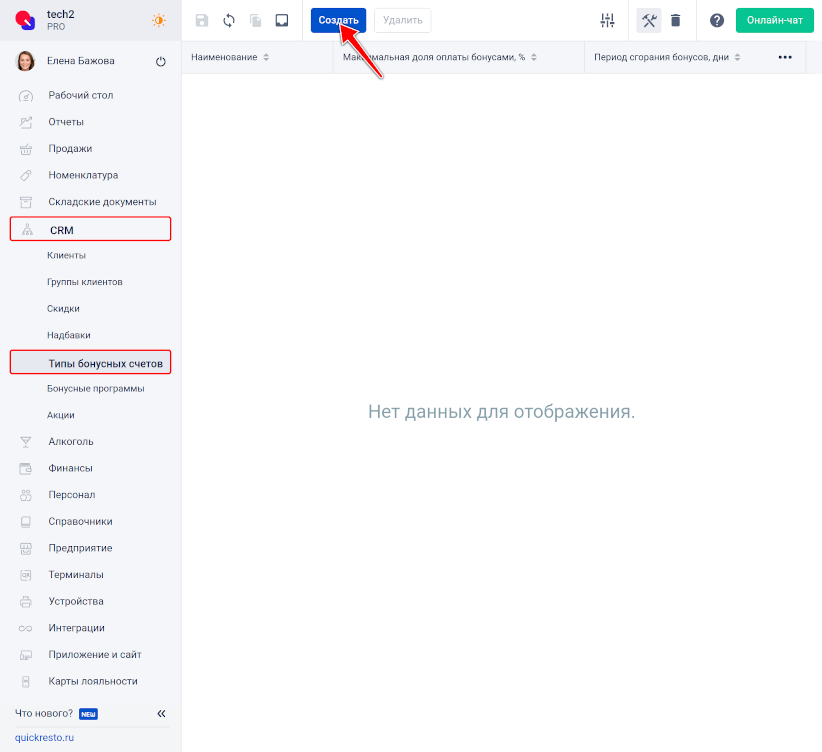Open Группы клиентов submenu item
This screenshot has width=822, height=752.
[x=84, y=282]
